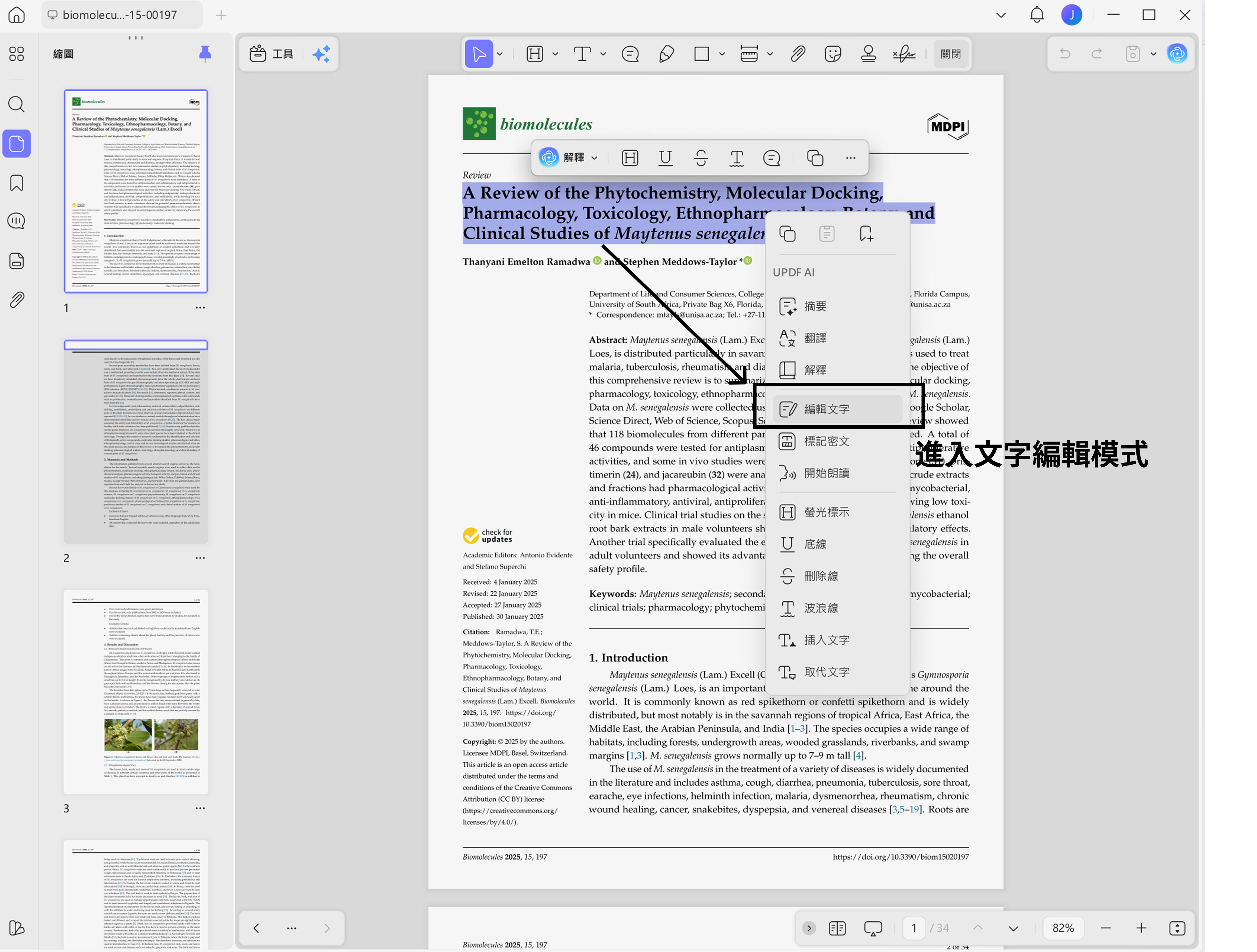Select the sticky note comment tool
1257x952 pixels.
tap(630, 54)
